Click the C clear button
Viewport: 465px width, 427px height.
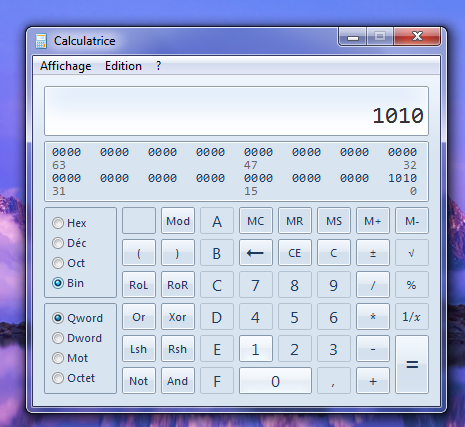click(334, 253)
